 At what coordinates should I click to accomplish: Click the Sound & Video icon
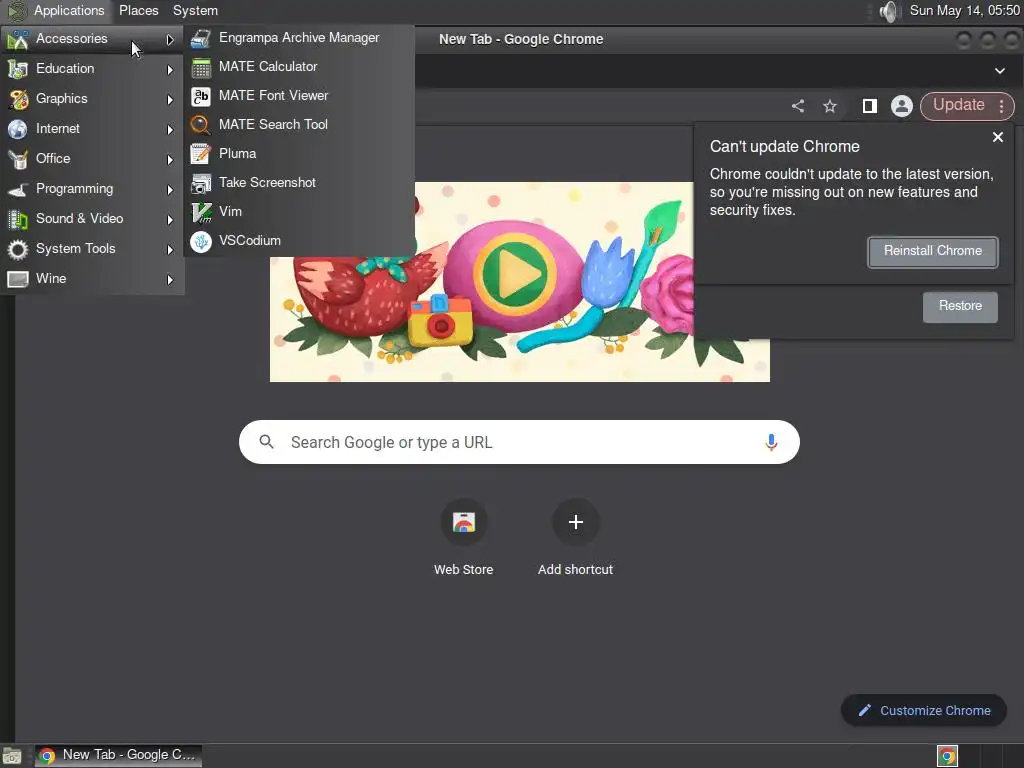click(18, 219)
